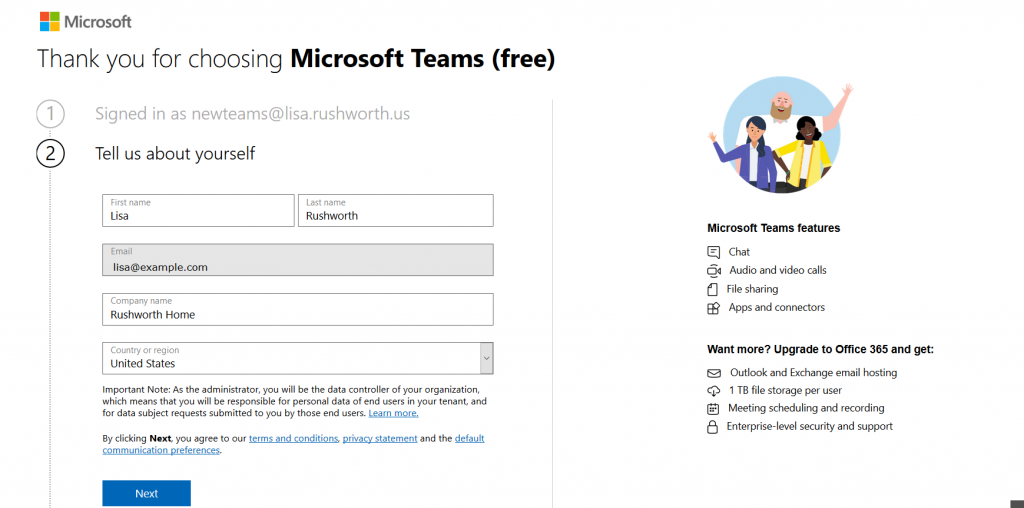Screen dimensions: 1024x508
Task: Click the Meeting scheduling calendar icon
Action: coord(713,409)
